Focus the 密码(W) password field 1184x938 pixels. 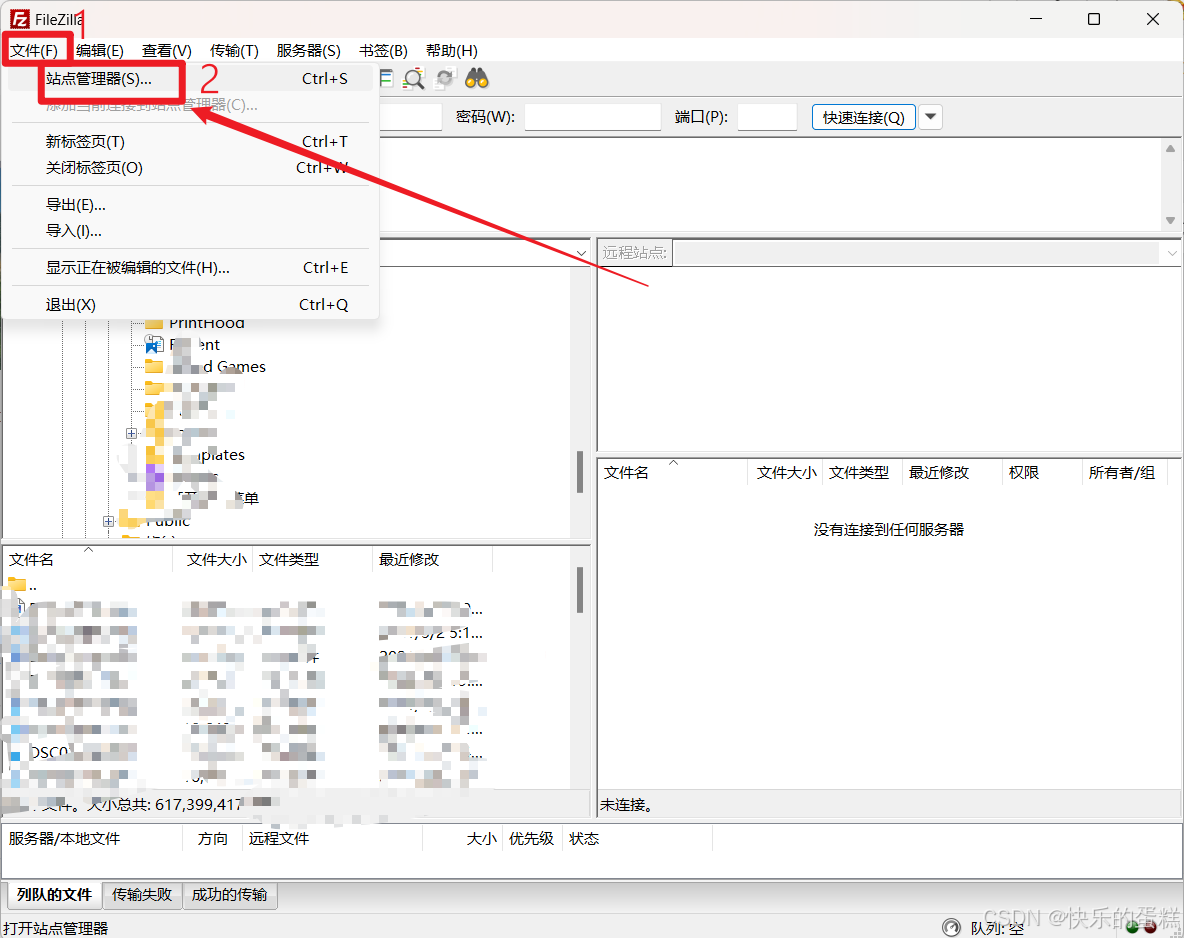coord(593,117)
